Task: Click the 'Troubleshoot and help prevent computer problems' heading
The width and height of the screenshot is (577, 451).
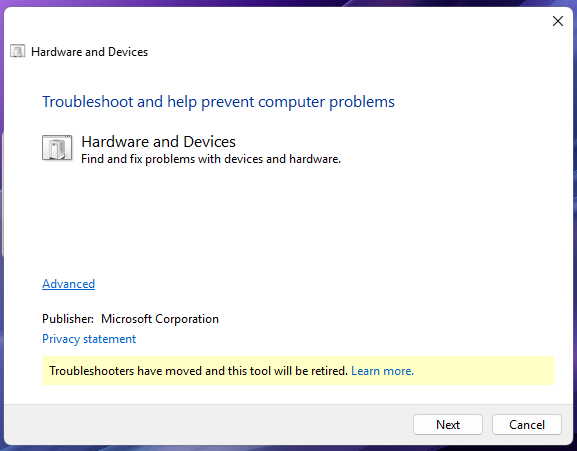Action: point(219,102)
